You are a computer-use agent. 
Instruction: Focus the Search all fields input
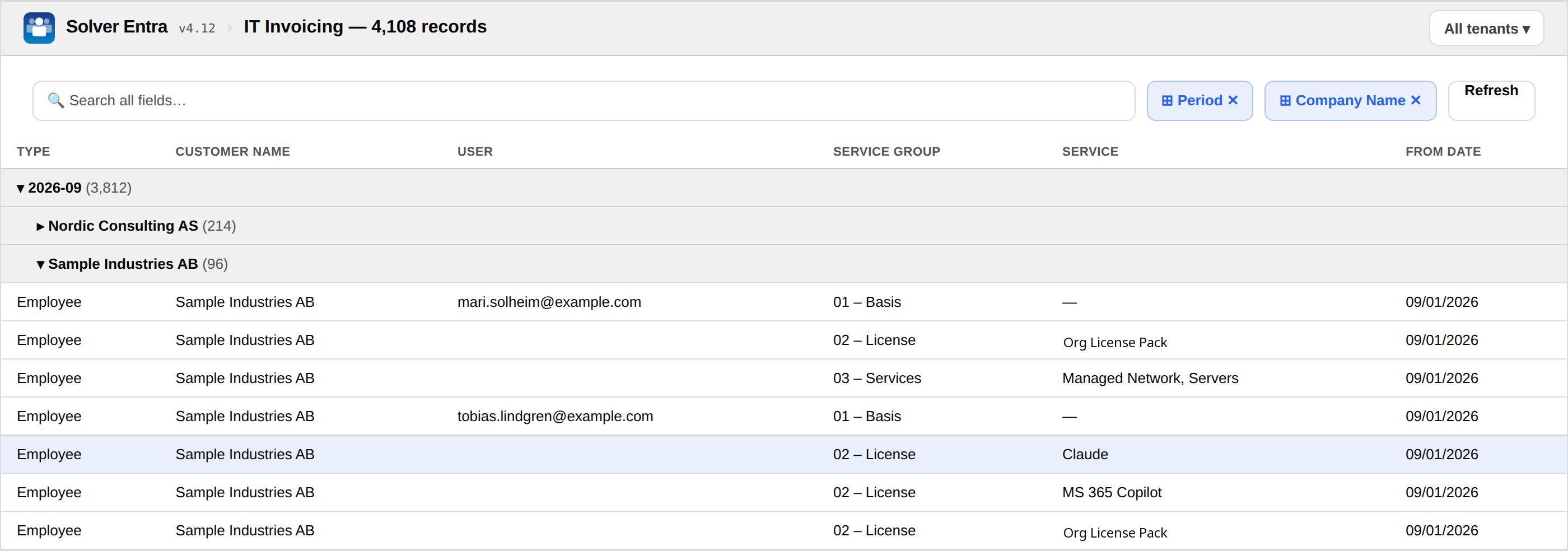click(584, 100)
